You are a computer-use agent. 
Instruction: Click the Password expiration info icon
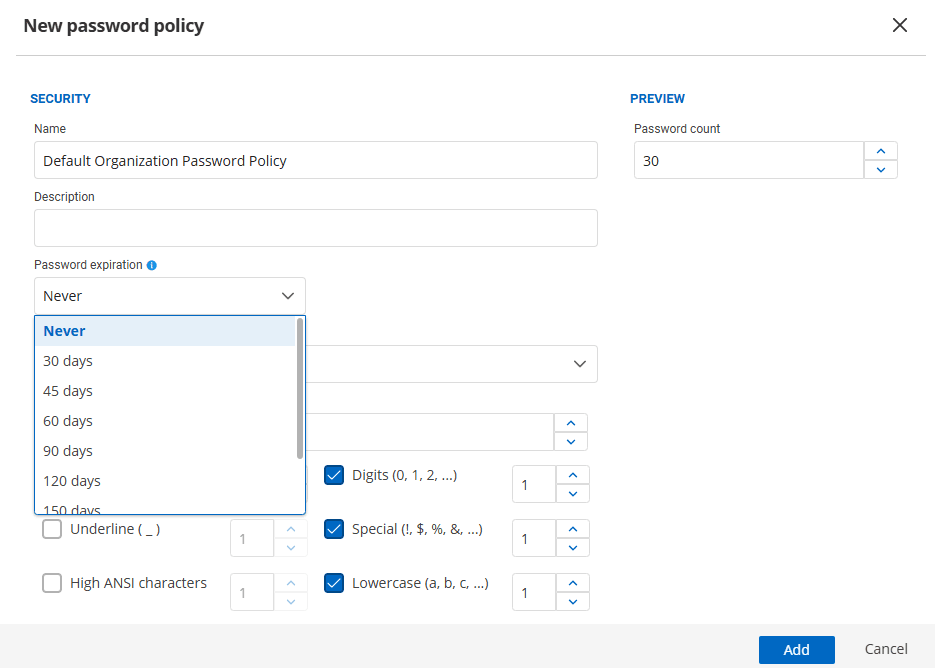(151, 264)
